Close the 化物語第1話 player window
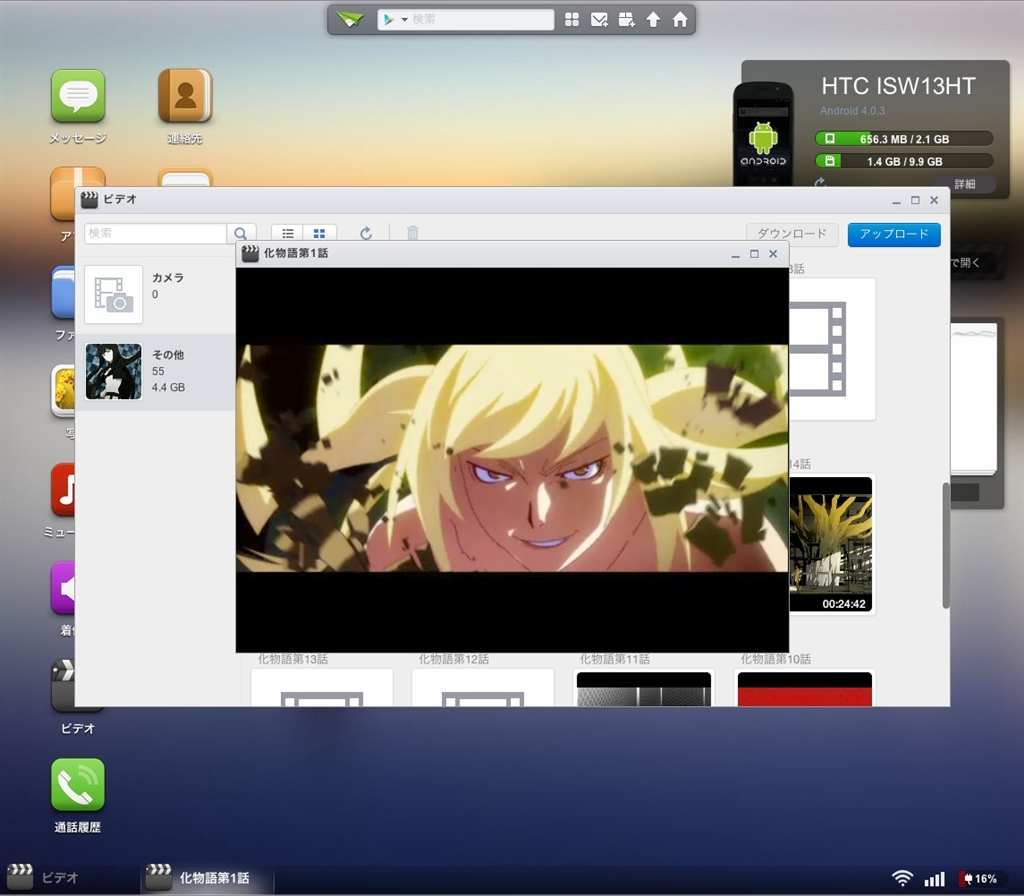This screenshot has width=1024, height=896. click(773, 253)
